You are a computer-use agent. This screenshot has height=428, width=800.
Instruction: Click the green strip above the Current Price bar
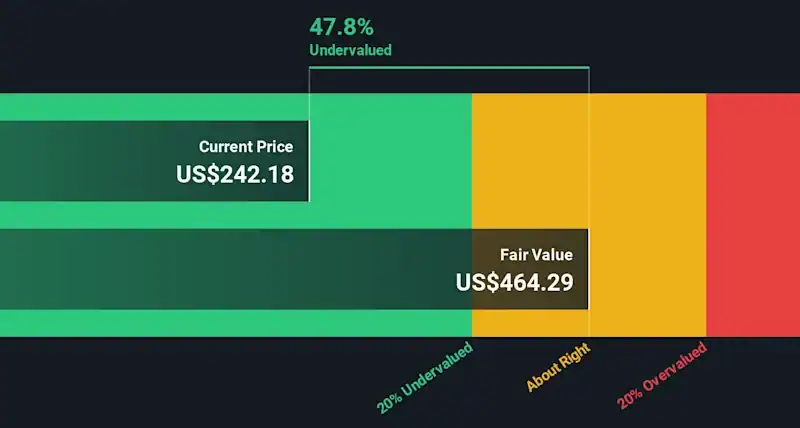pos(150,106)
